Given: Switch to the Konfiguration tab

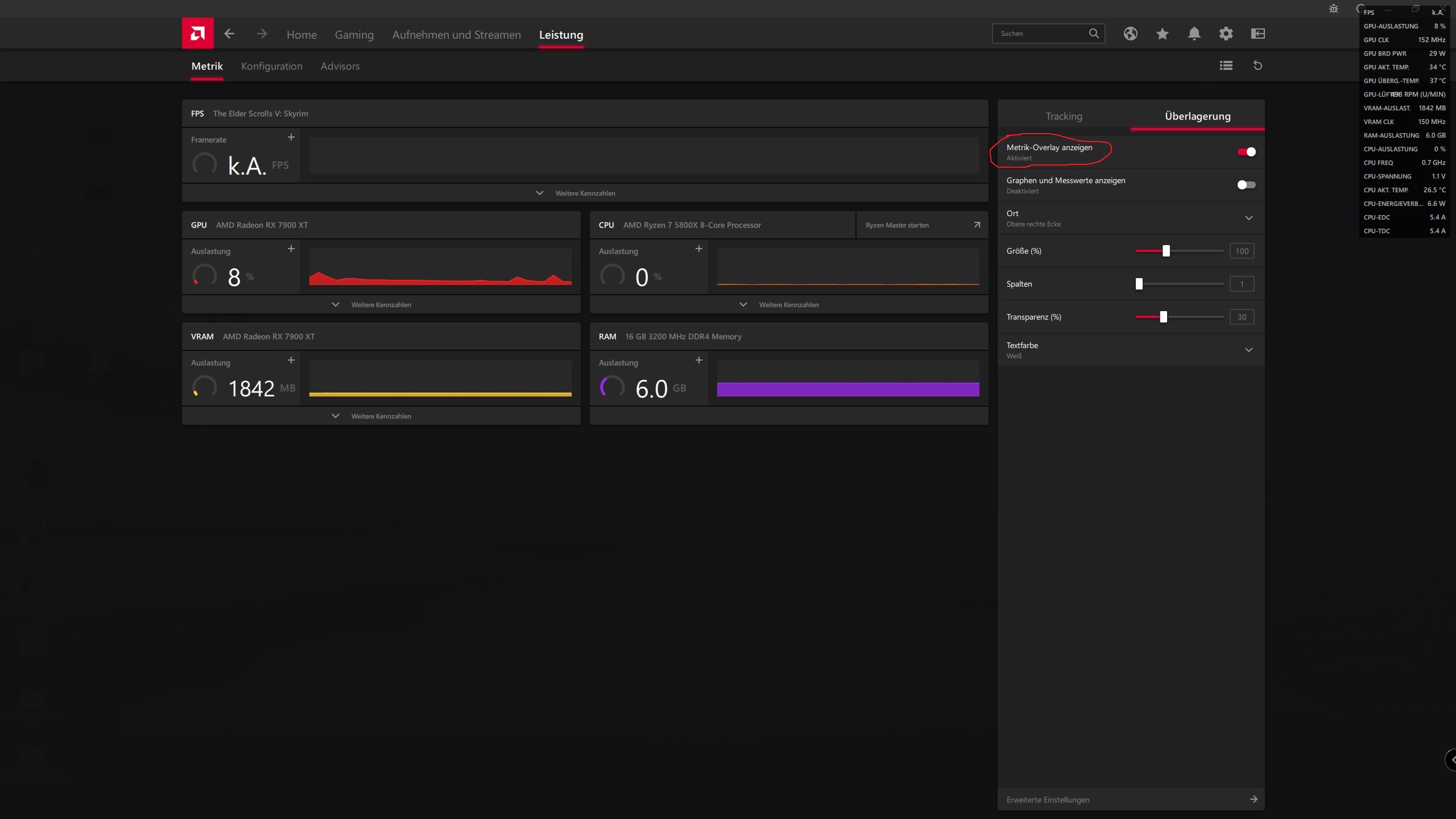Looking at the screenshot, I should [x=271, y=66].
